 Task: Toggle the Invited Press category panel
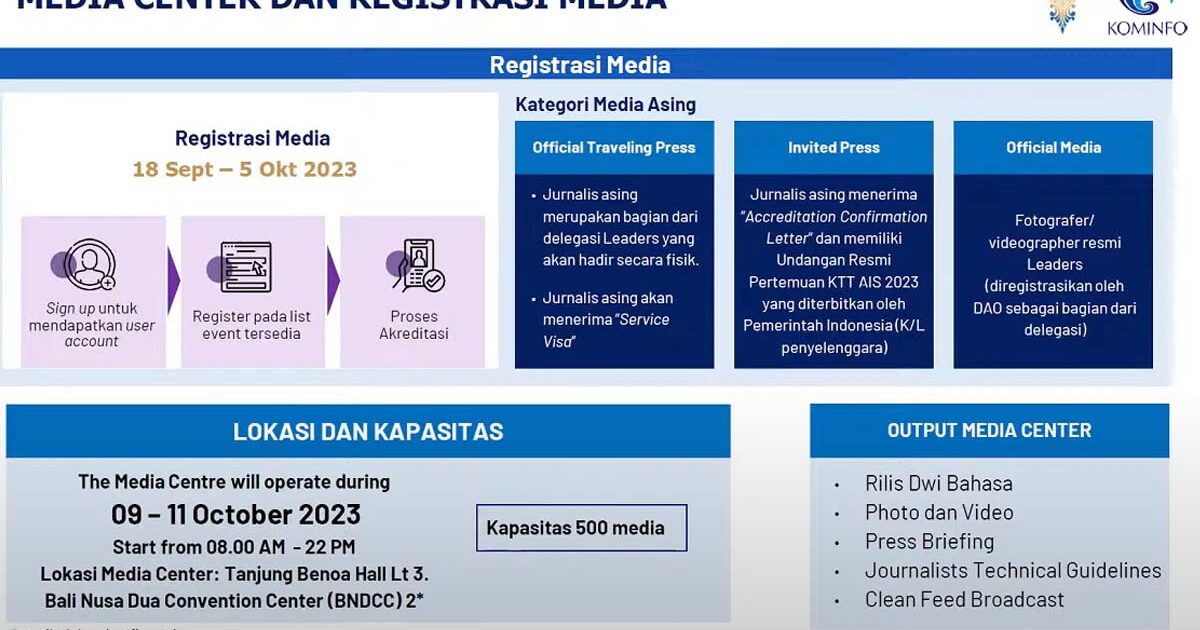[x=834, y=147]
